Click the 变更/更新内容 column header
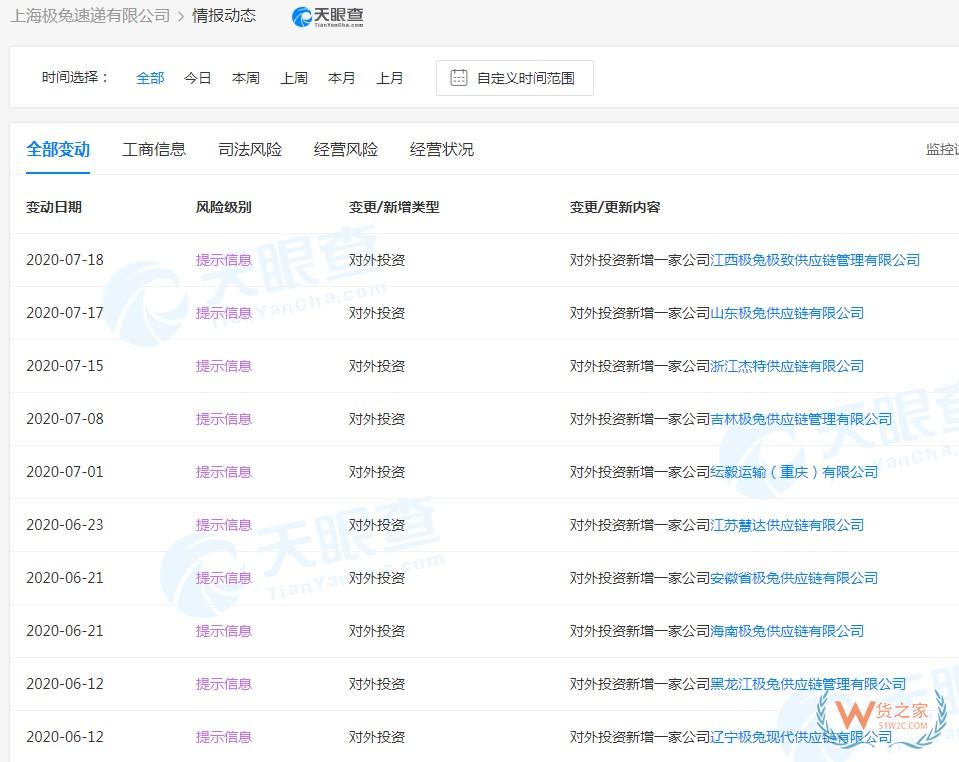Screen dimensions: 959x762 (x=615, y=207)
